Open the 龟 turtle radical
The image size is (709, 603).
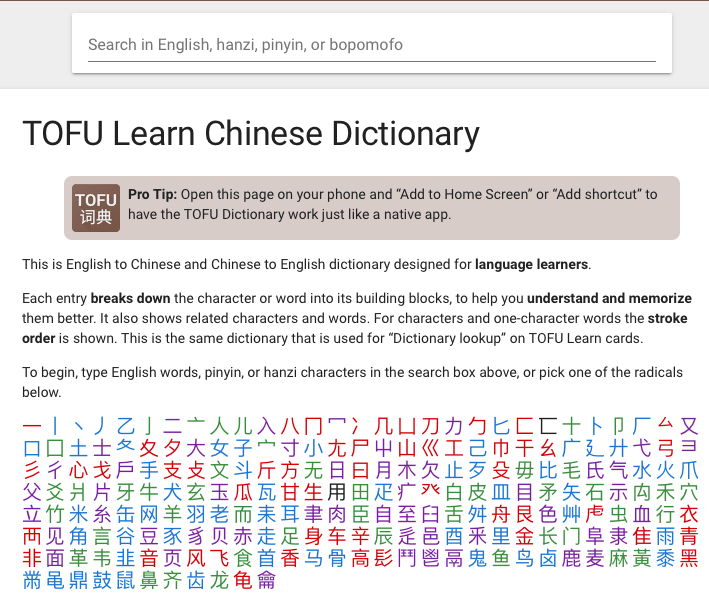tap(243, 580)
